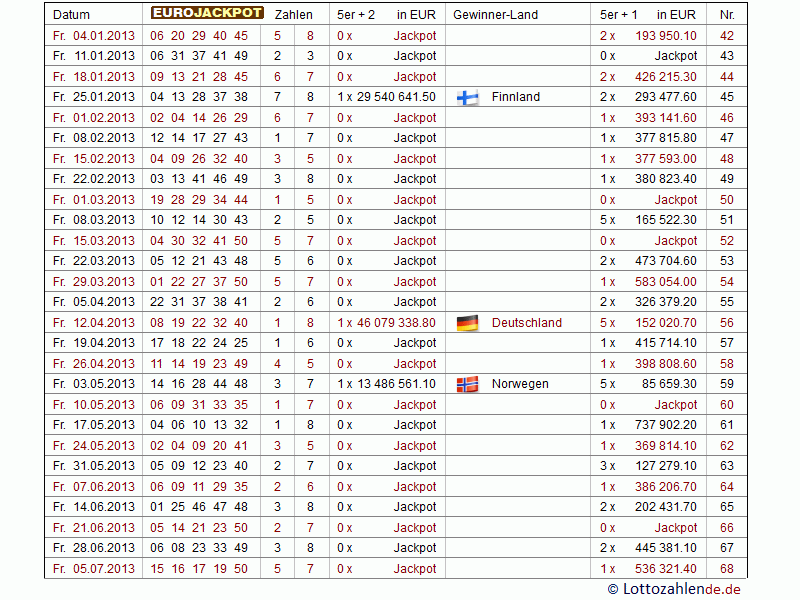Viewport: 800px width, 600px height.
Task: Select the prize value 326 379.20
Action: point(666,302)
